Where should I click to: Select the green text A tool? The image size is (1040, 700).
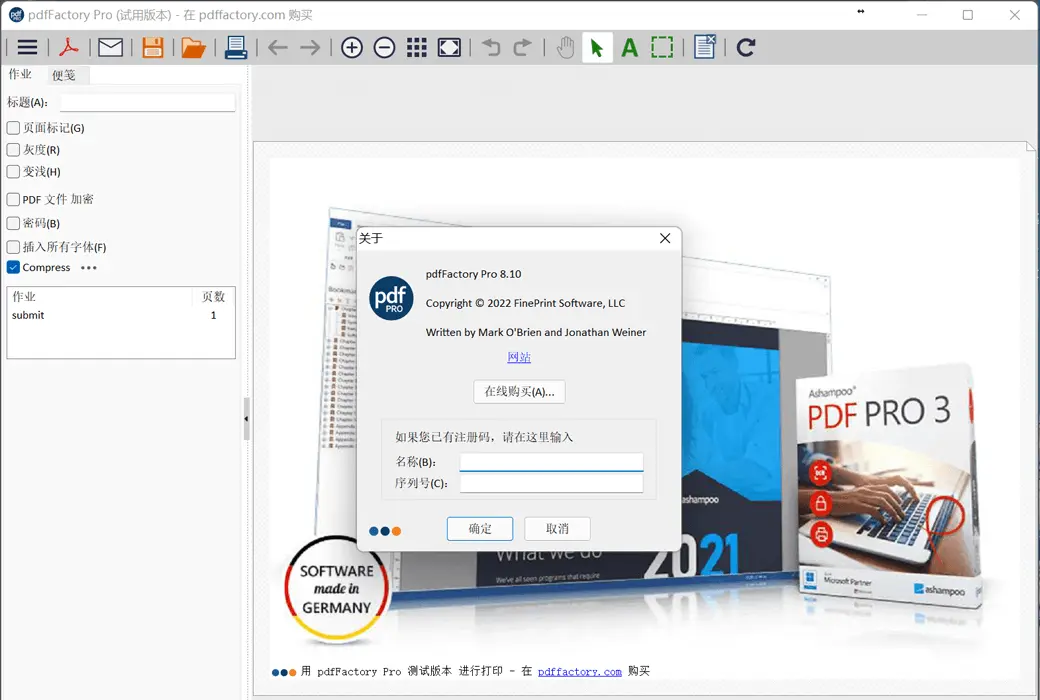(629, 47)
